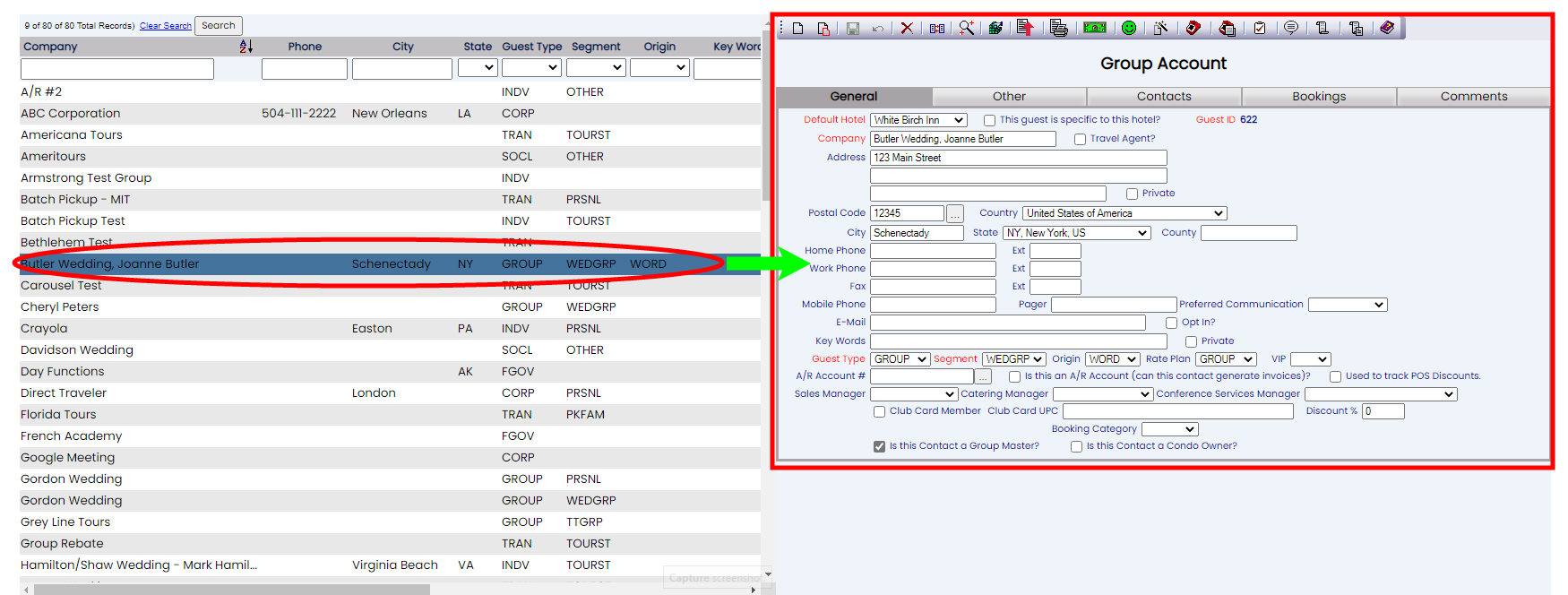Enable the Club Card Member checkbox
The width and height of the screenshot is (1568, 595).
(879, 411)
